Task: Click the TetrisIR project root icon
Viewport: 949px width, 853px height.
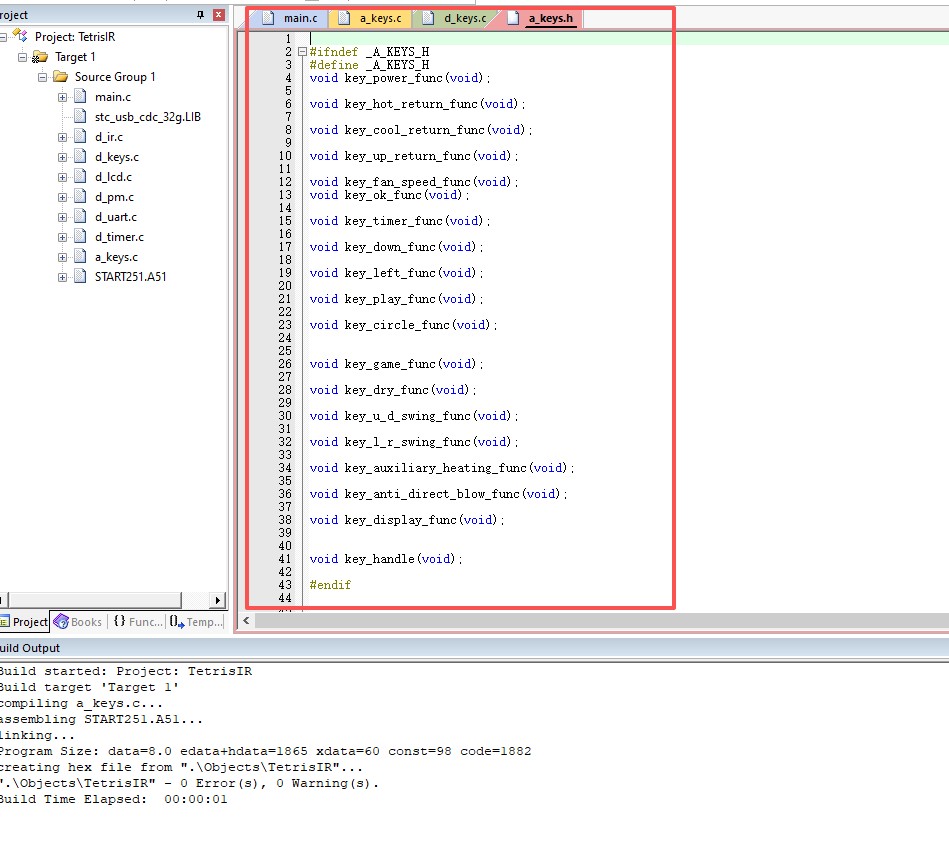Action: click(20, 36)
